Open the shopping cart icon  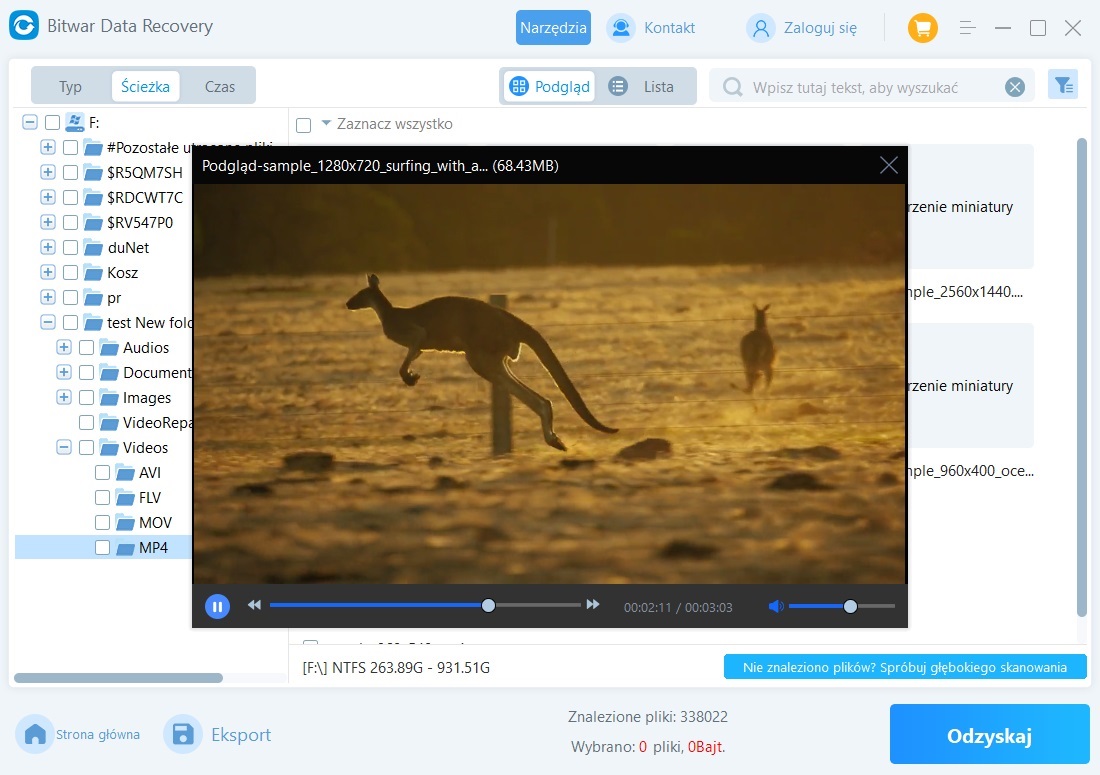click(922, 28)
